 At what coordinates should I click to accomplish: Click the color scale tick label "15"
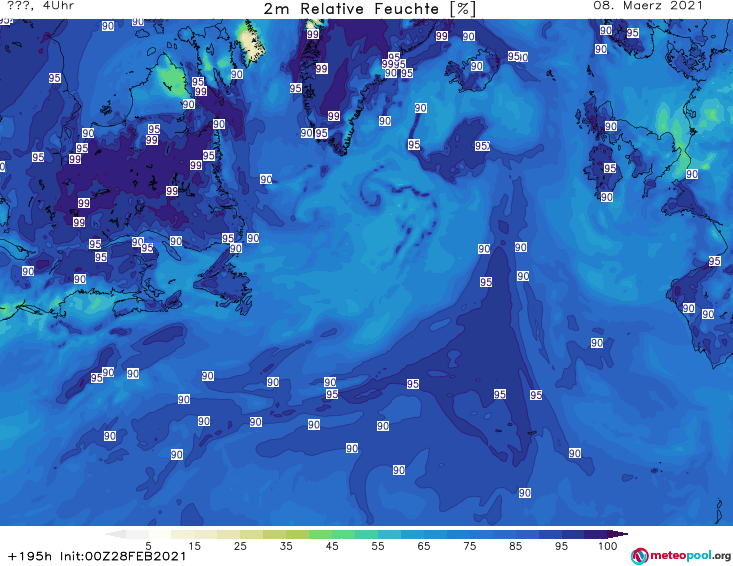coord(194,546)
